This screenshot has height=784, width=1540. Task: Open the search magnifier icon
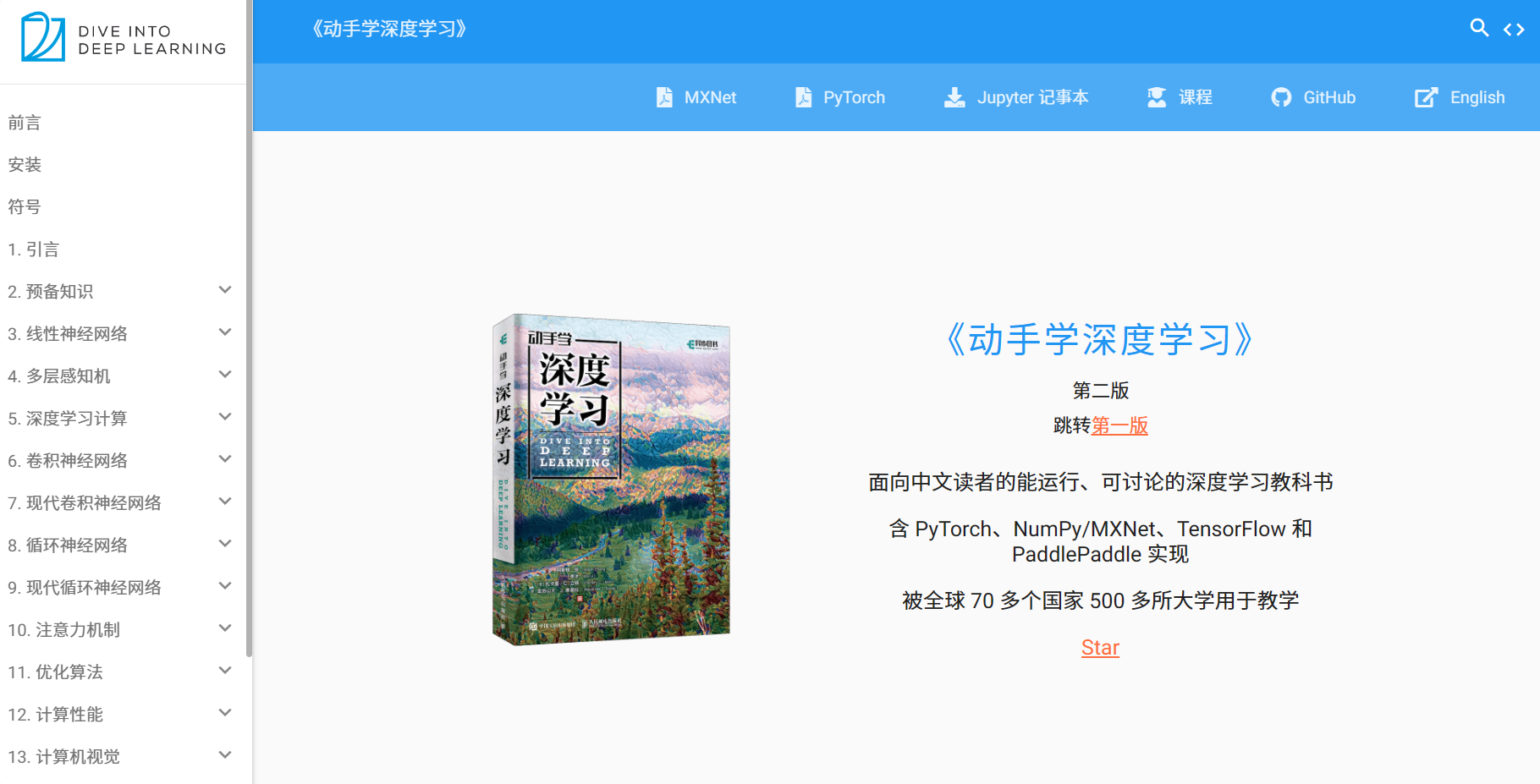coord(1479,28)
